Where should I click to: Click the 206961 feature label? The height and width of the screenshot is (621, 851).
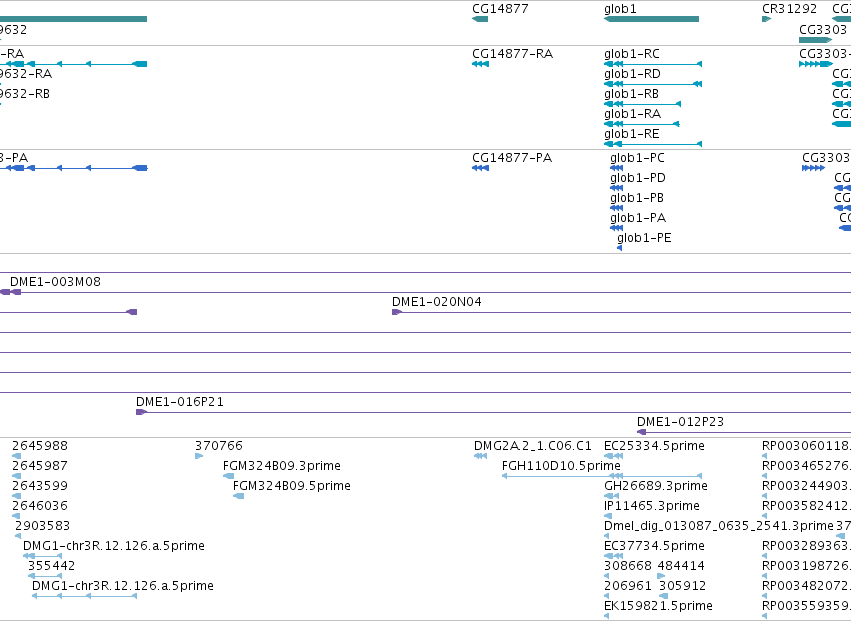[x=628, y=586]
